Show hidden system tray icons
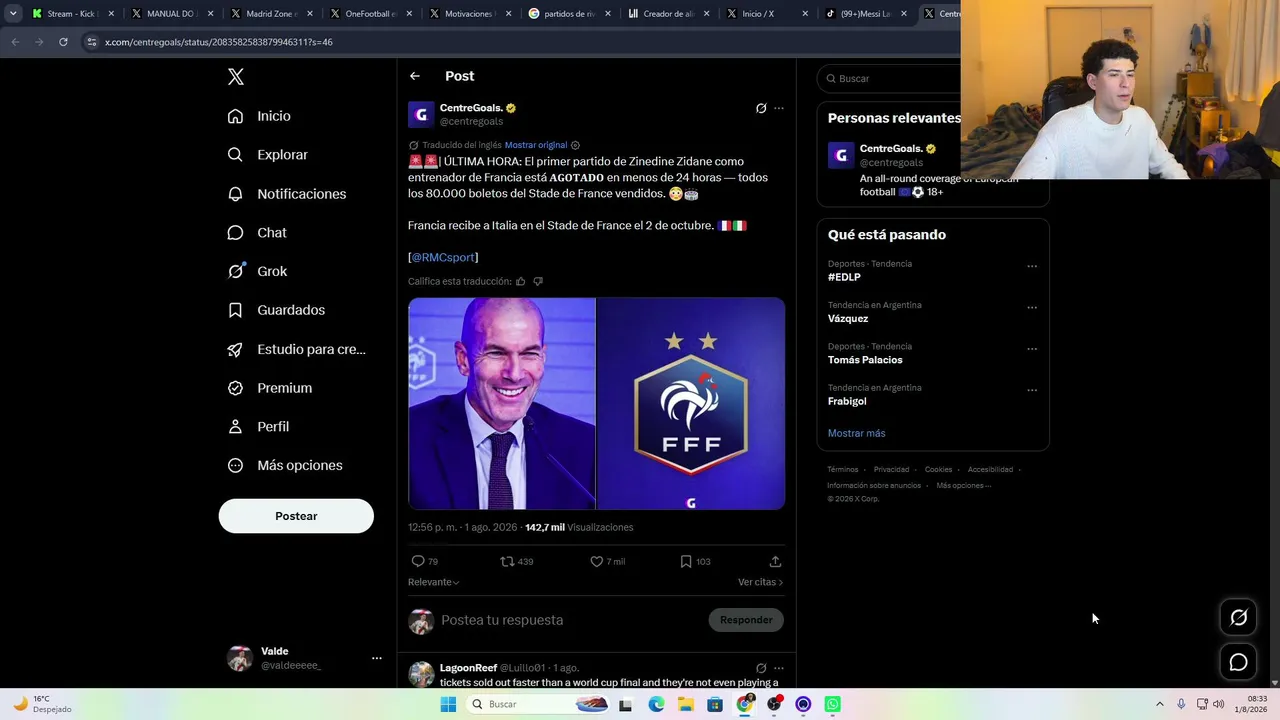This screenshot has width=1280, height=720. click(x=1160, y=704)
